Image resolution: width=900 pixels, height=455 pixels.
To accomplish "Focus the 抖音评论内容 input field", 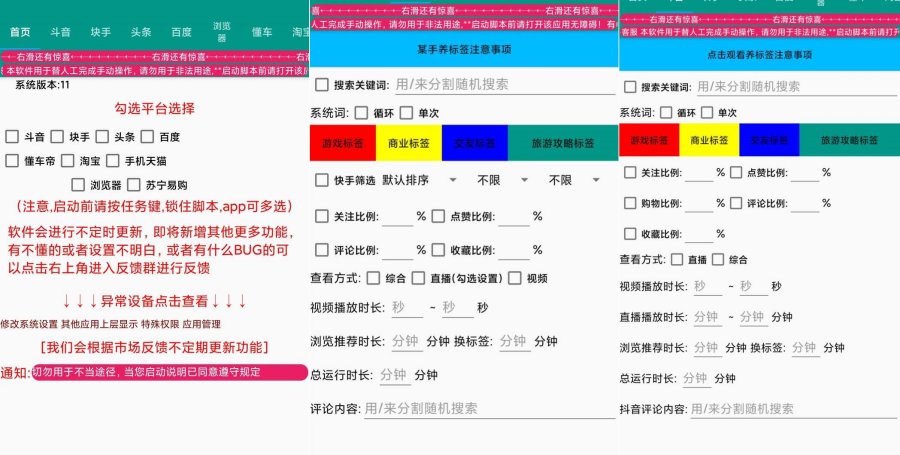I will click(793, 409).
